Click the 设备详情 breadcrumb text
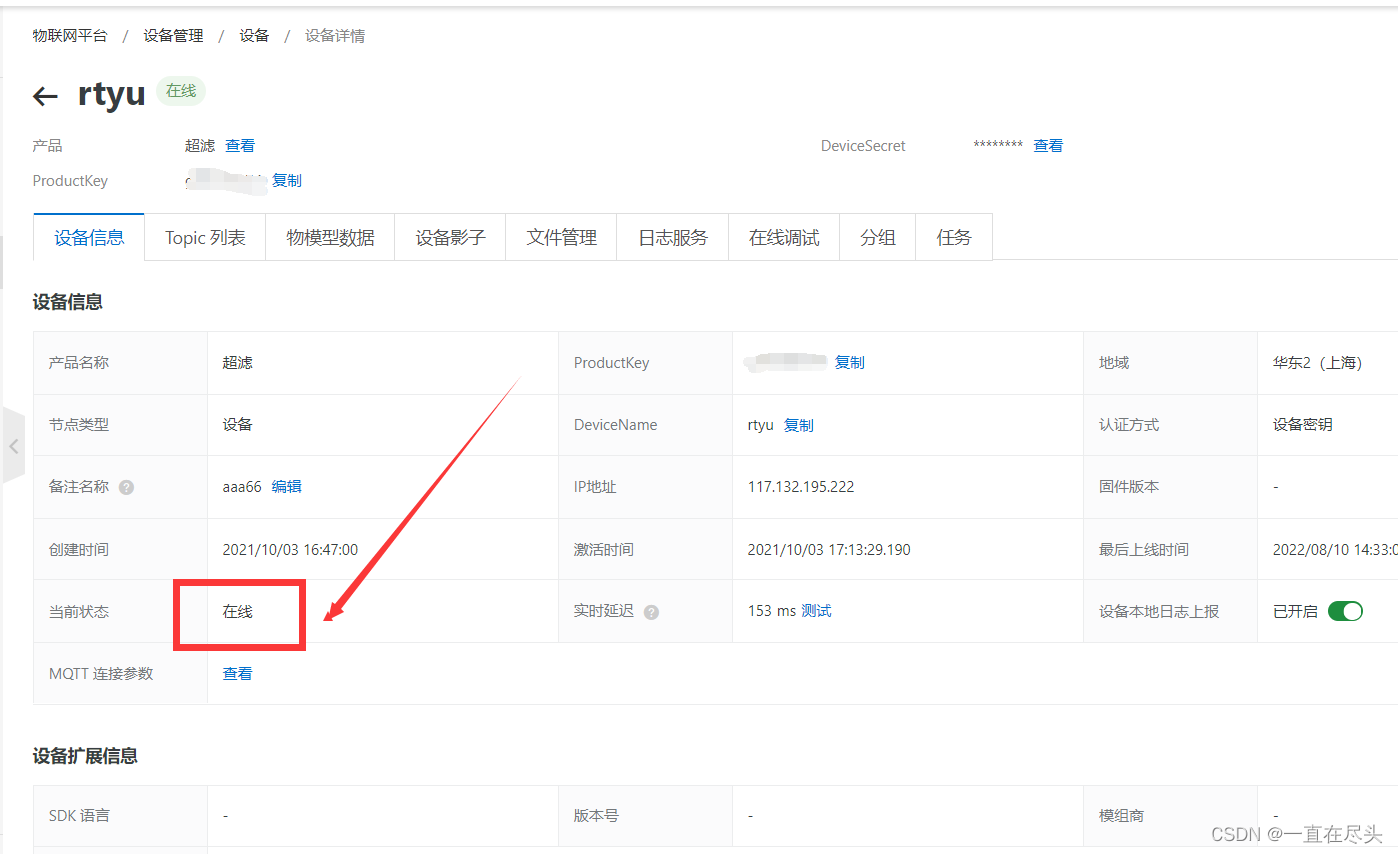 tap(335, 36)
